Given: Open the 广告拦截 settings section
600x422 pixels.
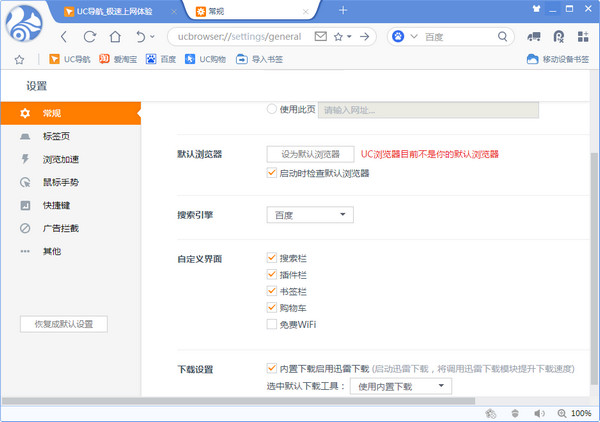Looking at the screenshot, I should pos(59,228).
